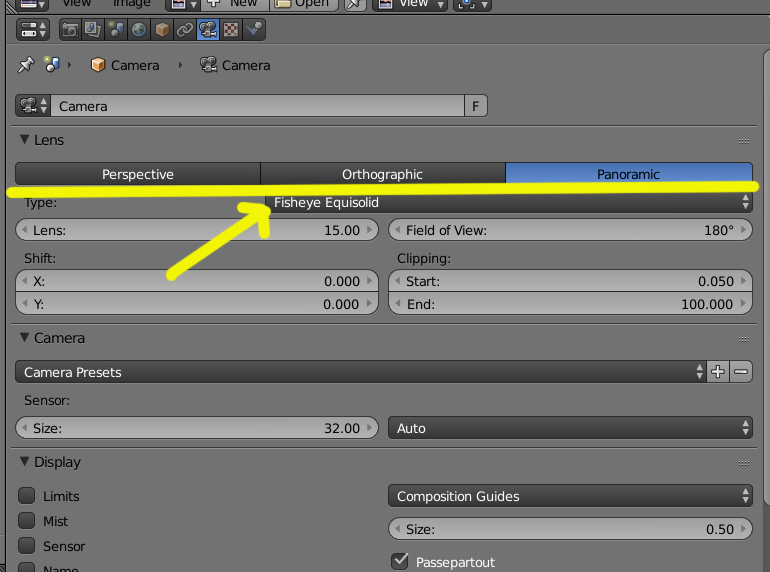Grab the Display panel drag handle
The image size is (770, 572).
[743, 463]
